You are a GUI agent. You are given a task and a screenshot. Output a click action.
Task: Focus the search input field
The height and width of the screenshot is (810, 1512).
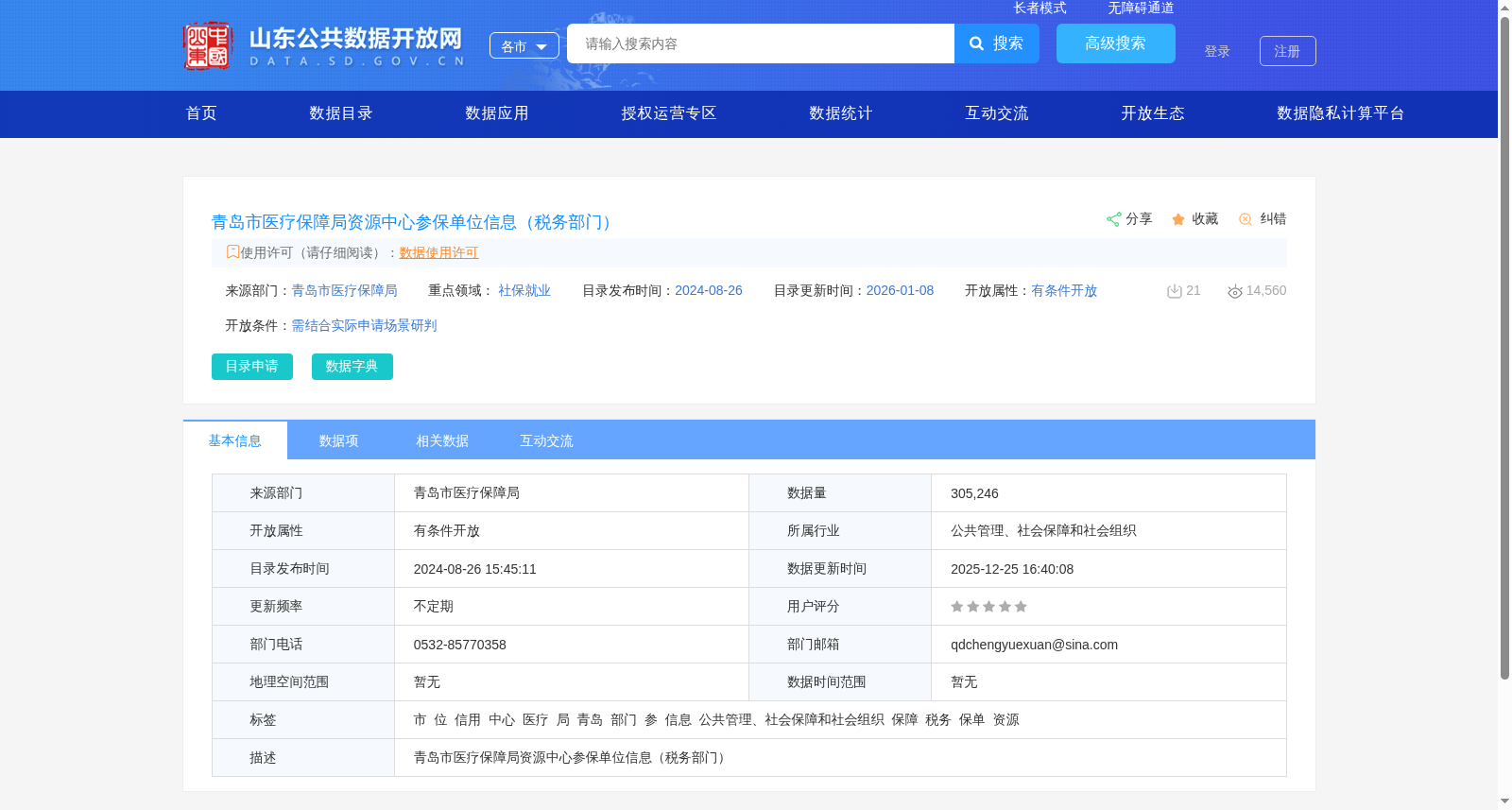tap(761, 43)
